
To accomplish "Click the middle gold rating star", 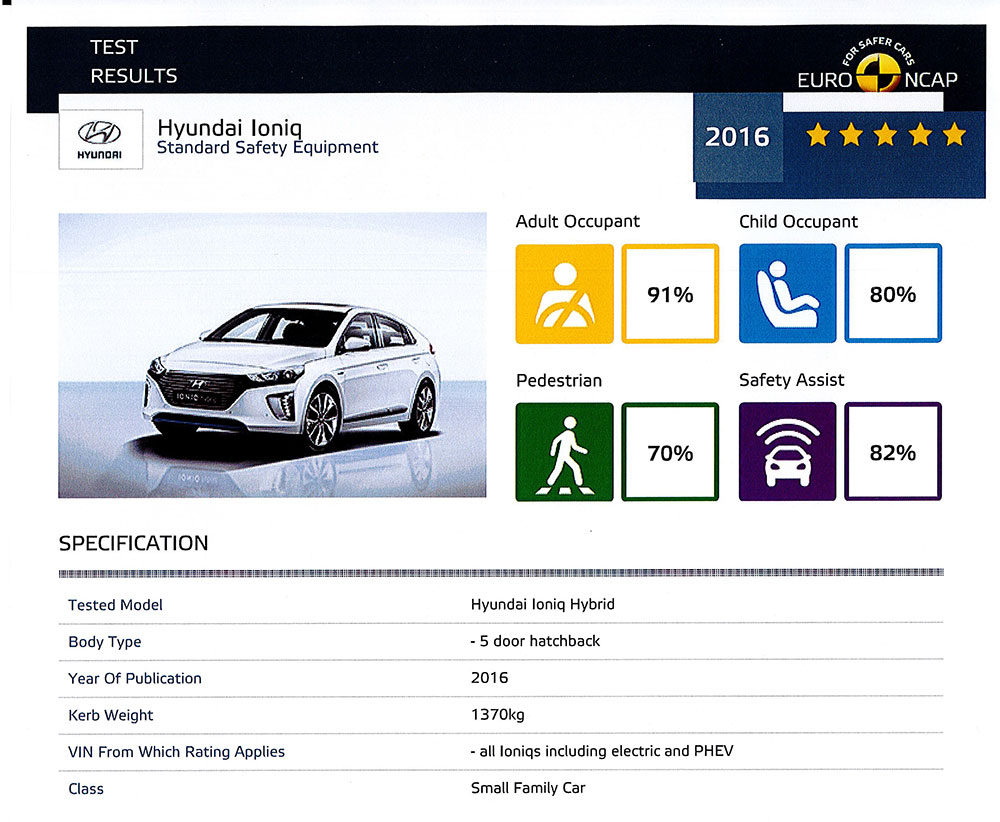I will [x=886, y=135].
